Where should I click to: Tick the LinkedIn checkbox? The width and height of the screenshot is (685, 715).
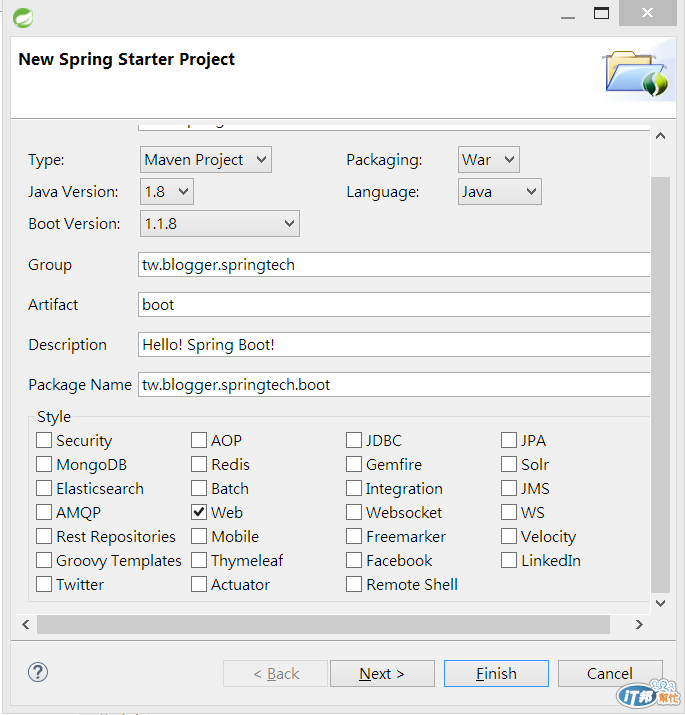click(x=509, y=560)
